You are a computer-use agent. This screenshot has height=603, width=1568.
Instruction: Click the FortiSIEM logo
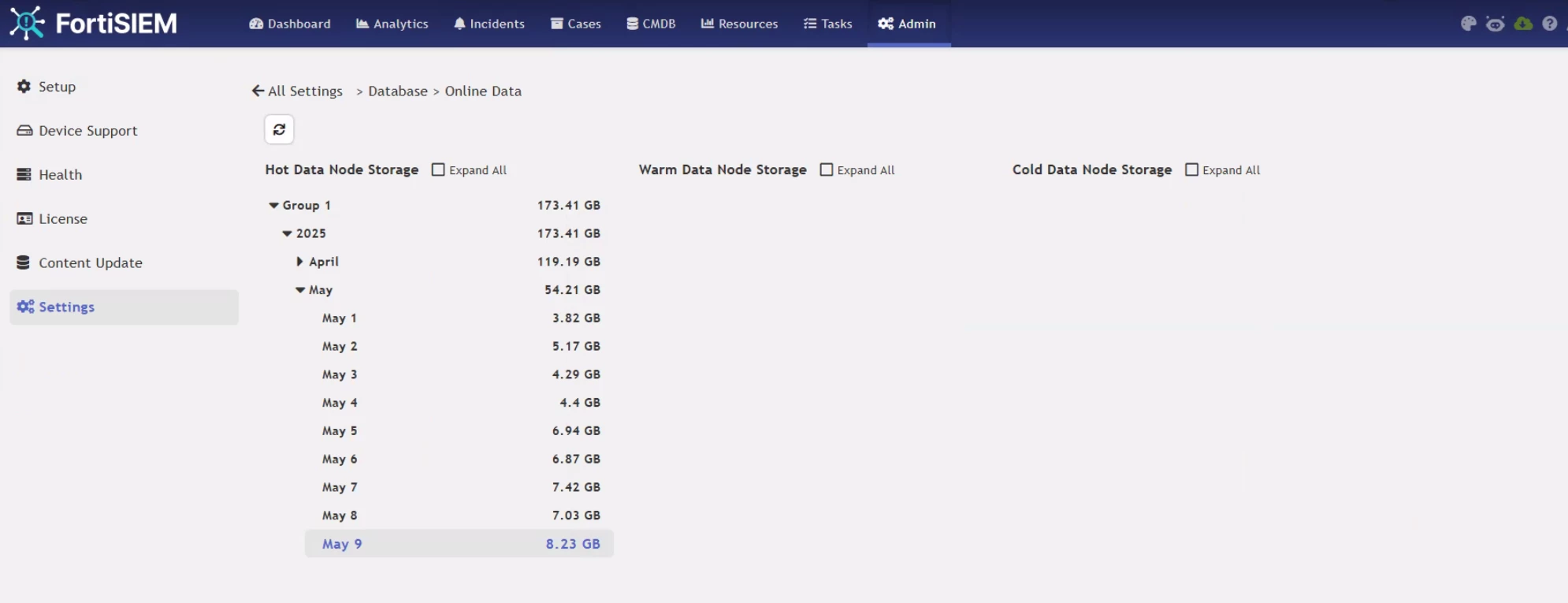pos(94,23)
